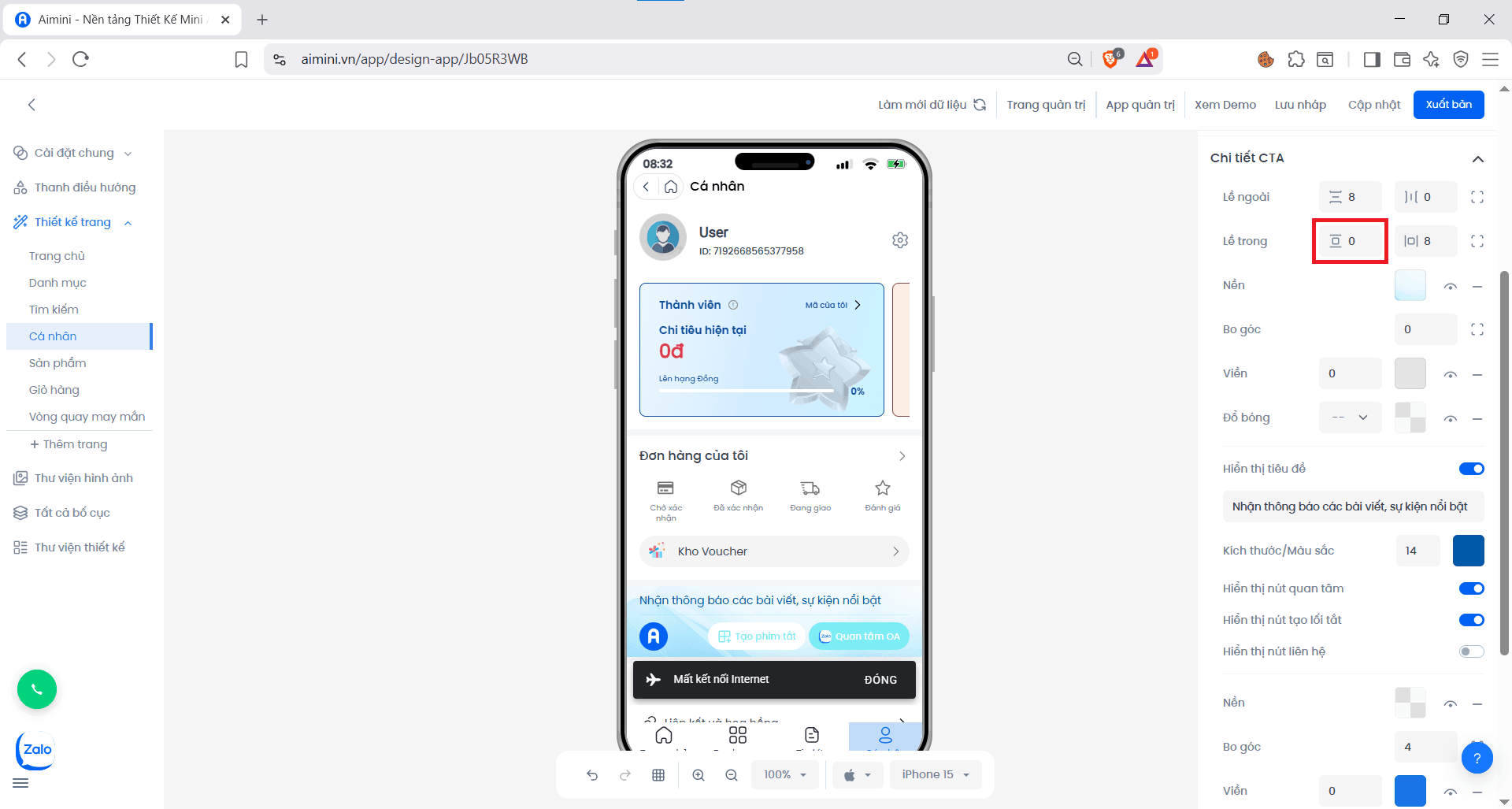
Task: Click the Xuất bản publish button
Action: pos(1448,104)
